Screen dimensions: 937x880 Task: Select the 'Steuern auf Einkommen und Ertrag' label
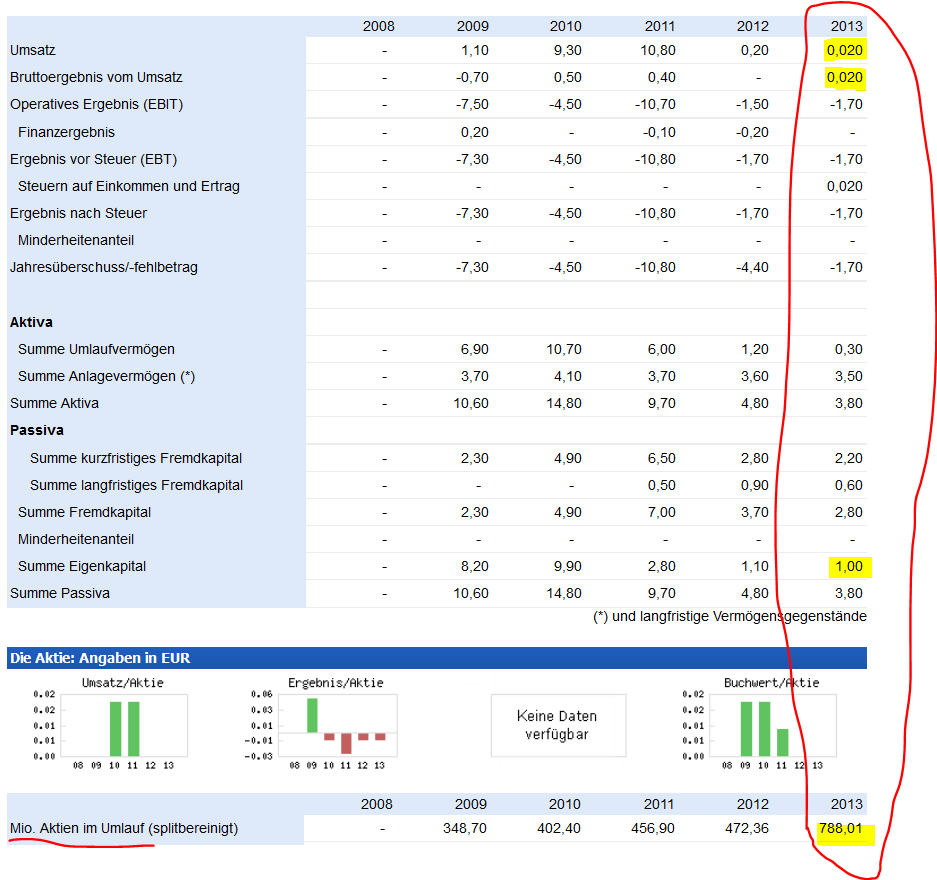pos(128,186)
